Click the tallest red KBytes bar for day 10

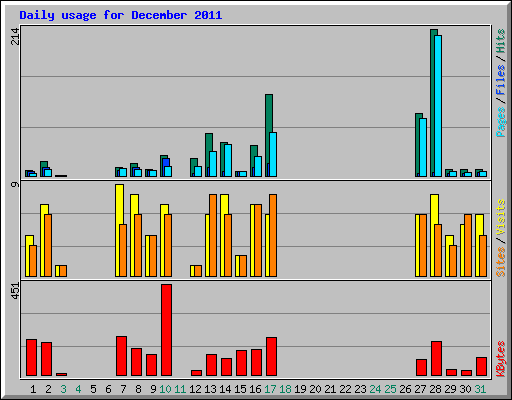166,330
